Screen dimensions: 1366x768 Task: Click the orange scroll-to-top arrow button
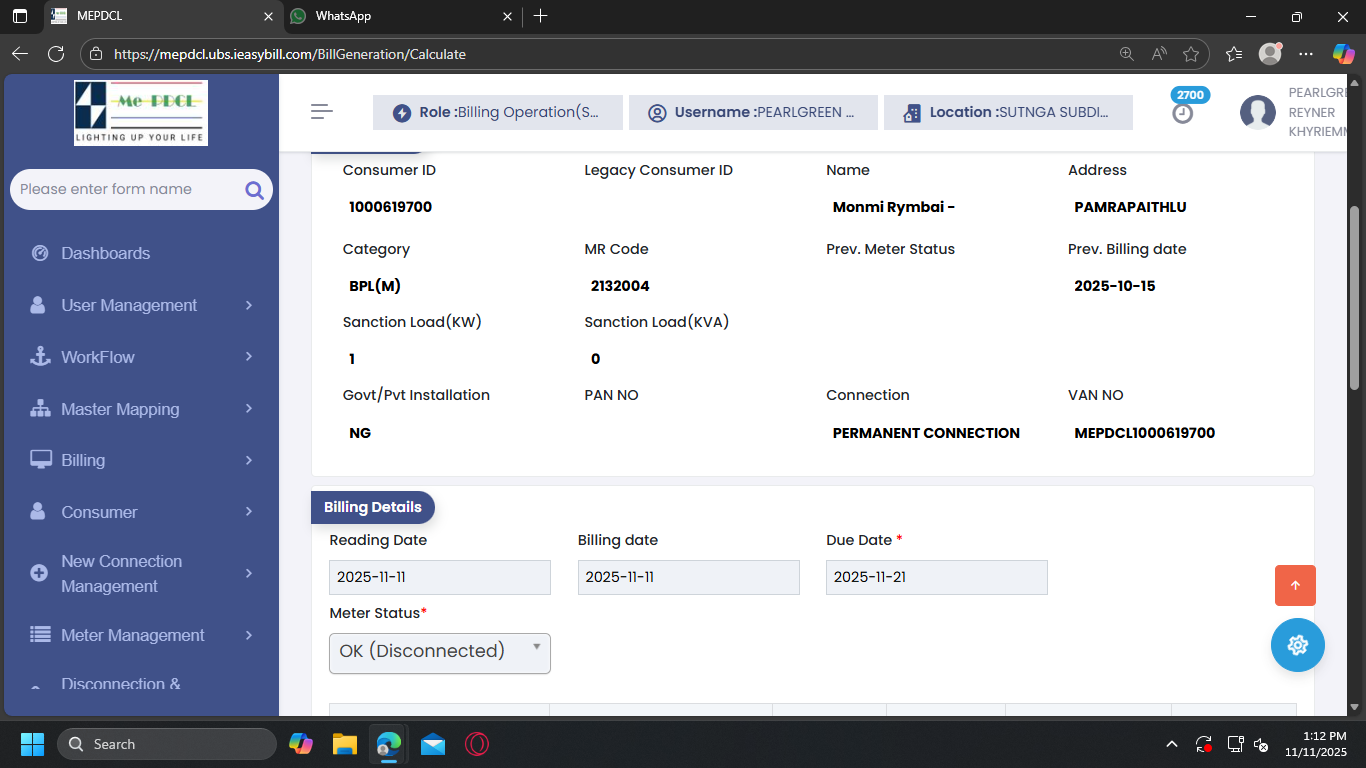click(1295, 586)
